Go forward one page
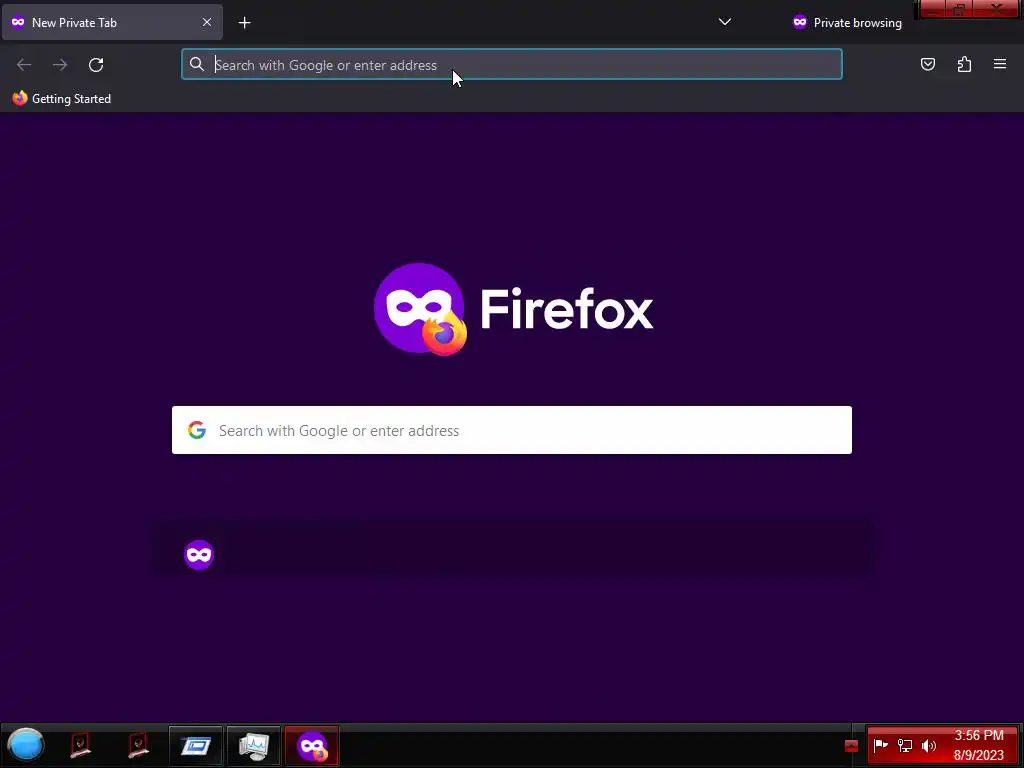The height and width of the screenshot is (768, 1024). click(60, 65)
